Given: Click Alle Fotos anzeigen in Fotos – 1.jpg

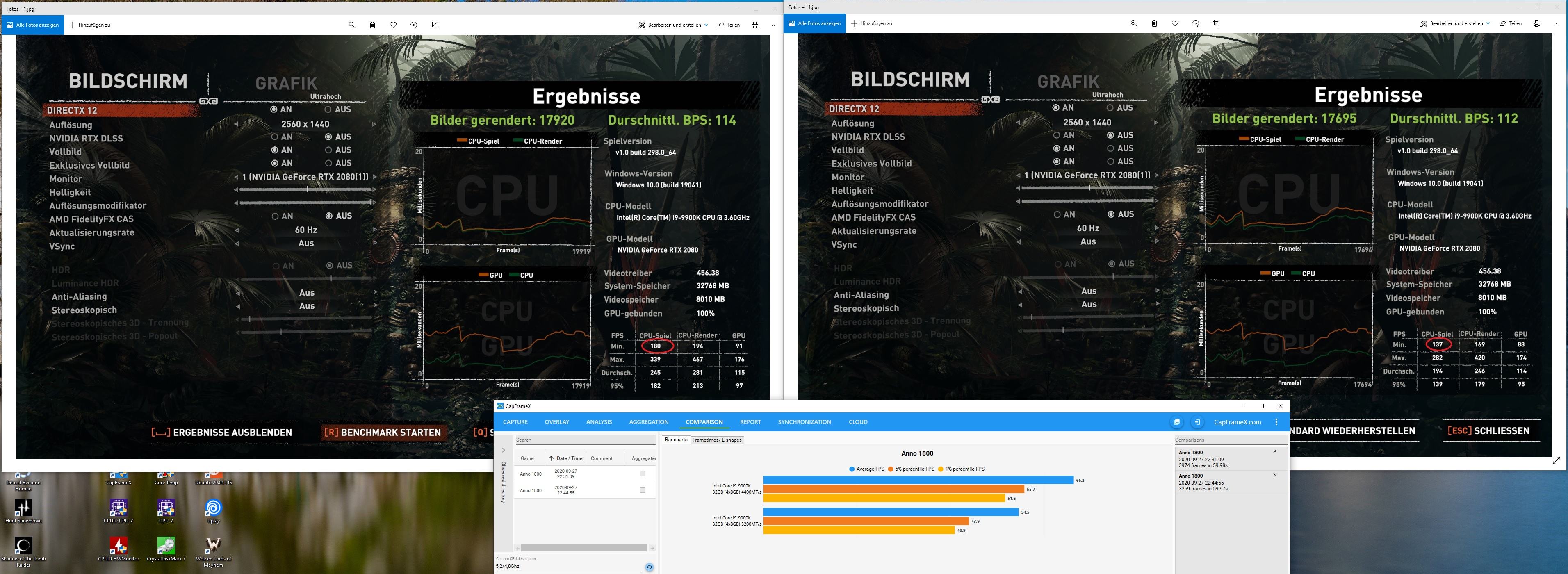Looking at the screenshot, I should pos(32,25).
